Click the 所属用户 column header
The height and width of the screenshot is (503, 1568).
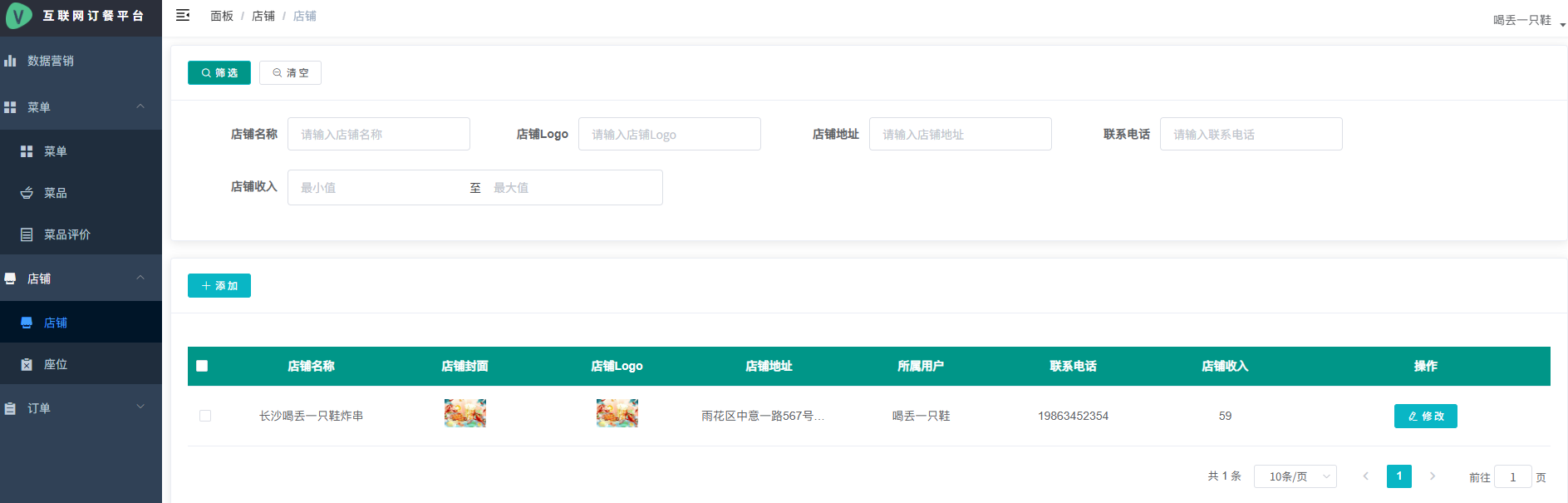(921, 366)
